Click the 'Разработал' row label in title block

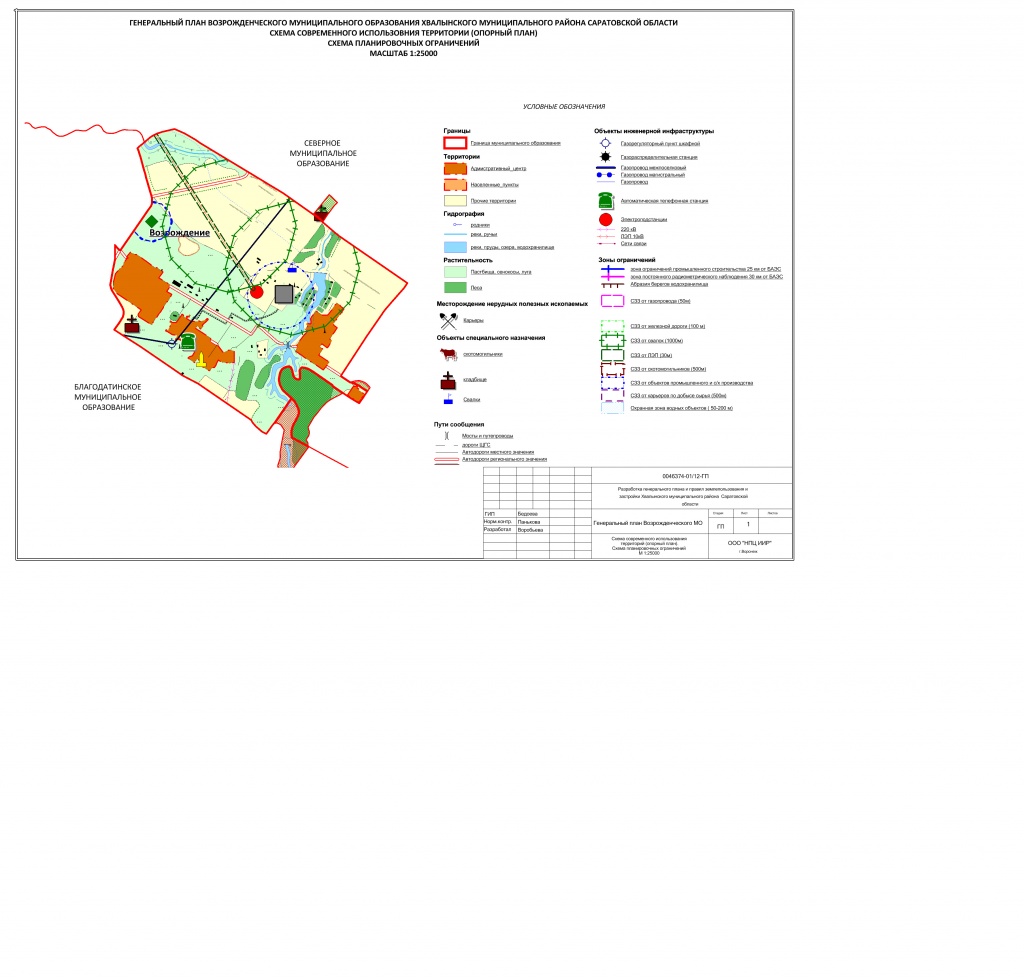pyautogui.click(x=497, y=529)
